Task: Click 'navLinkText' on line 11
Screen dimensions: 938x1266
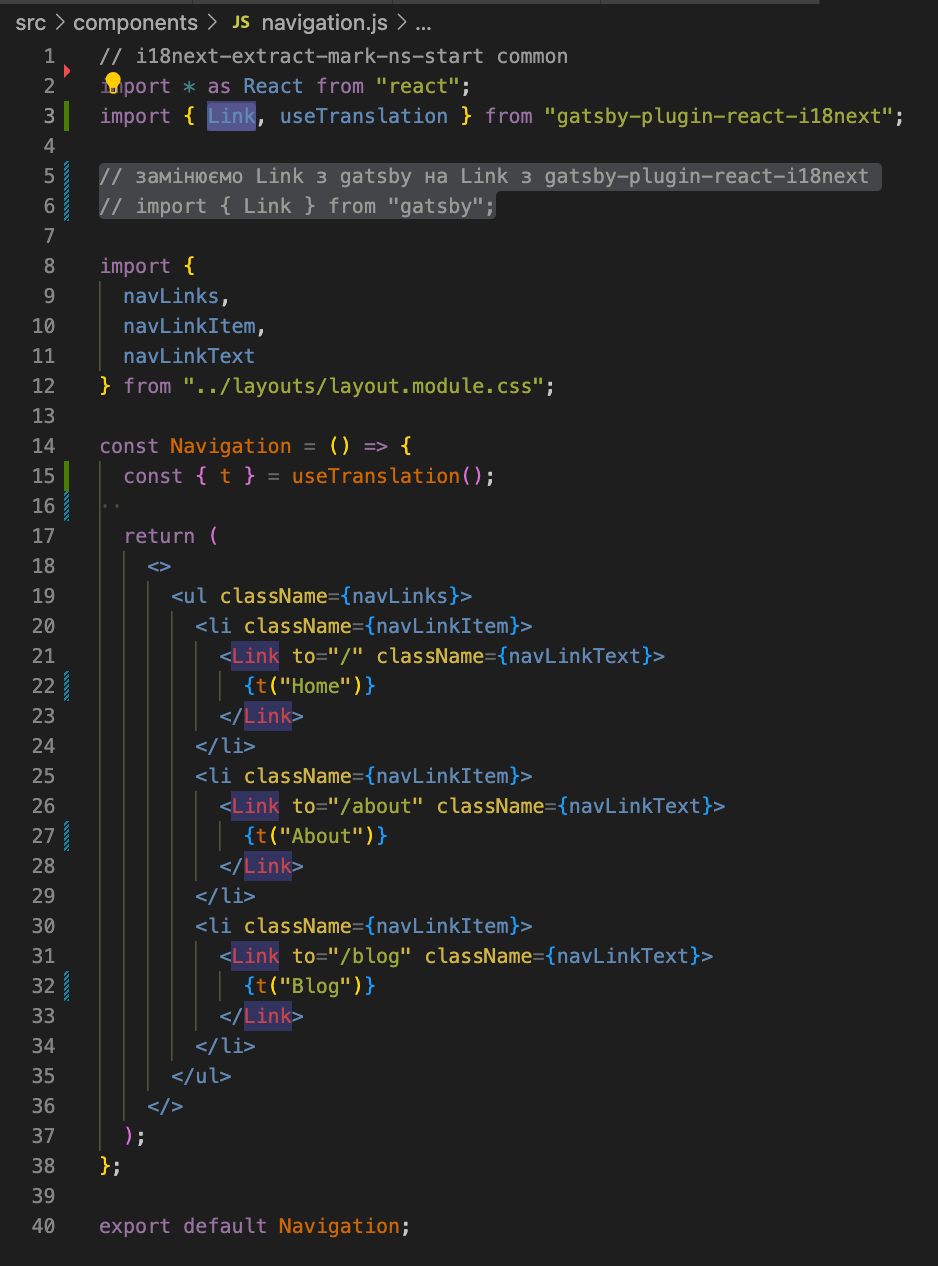Action: click(x=190, y=356)
